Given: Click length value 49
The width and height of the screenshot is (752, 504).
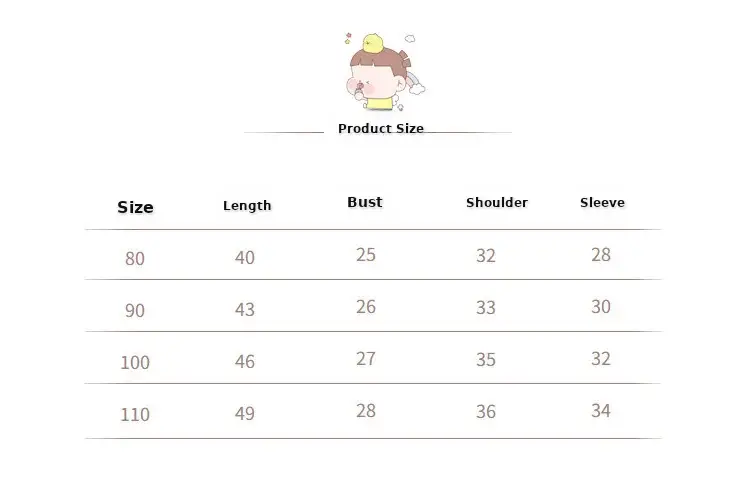Looking at the screenshot, I should pyautogui.click(x=245, y=413).
